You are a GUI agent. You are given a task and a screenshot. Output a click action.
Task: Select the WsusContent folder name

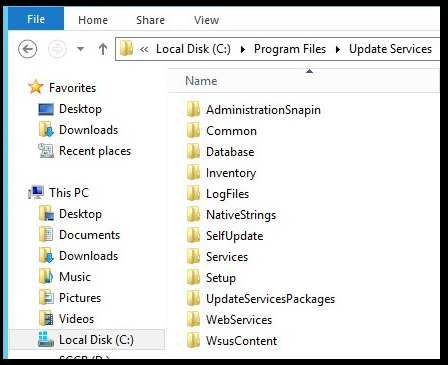[241, 341]
